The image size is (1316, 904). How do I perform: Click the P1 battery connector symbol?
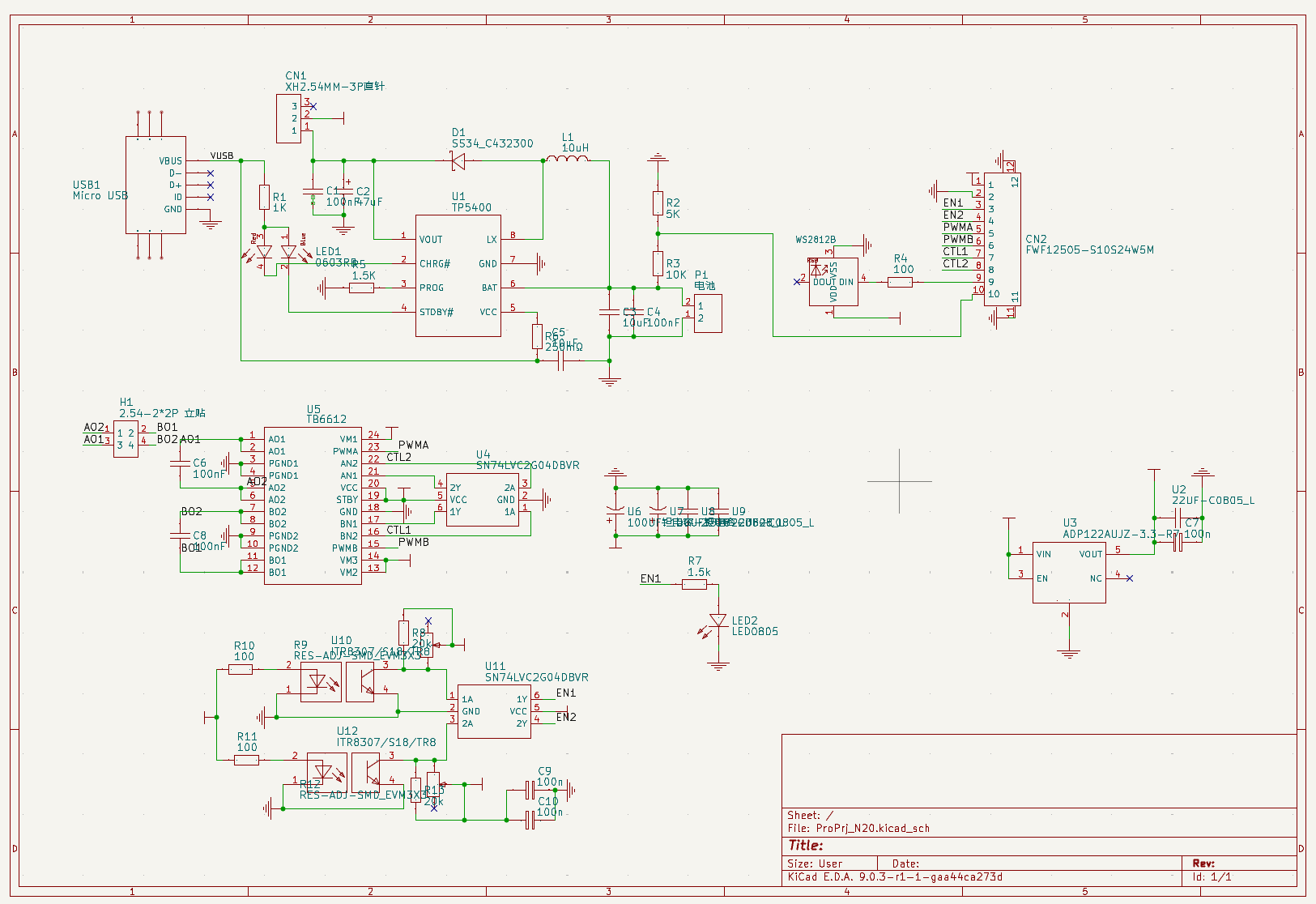pos(708,313)
